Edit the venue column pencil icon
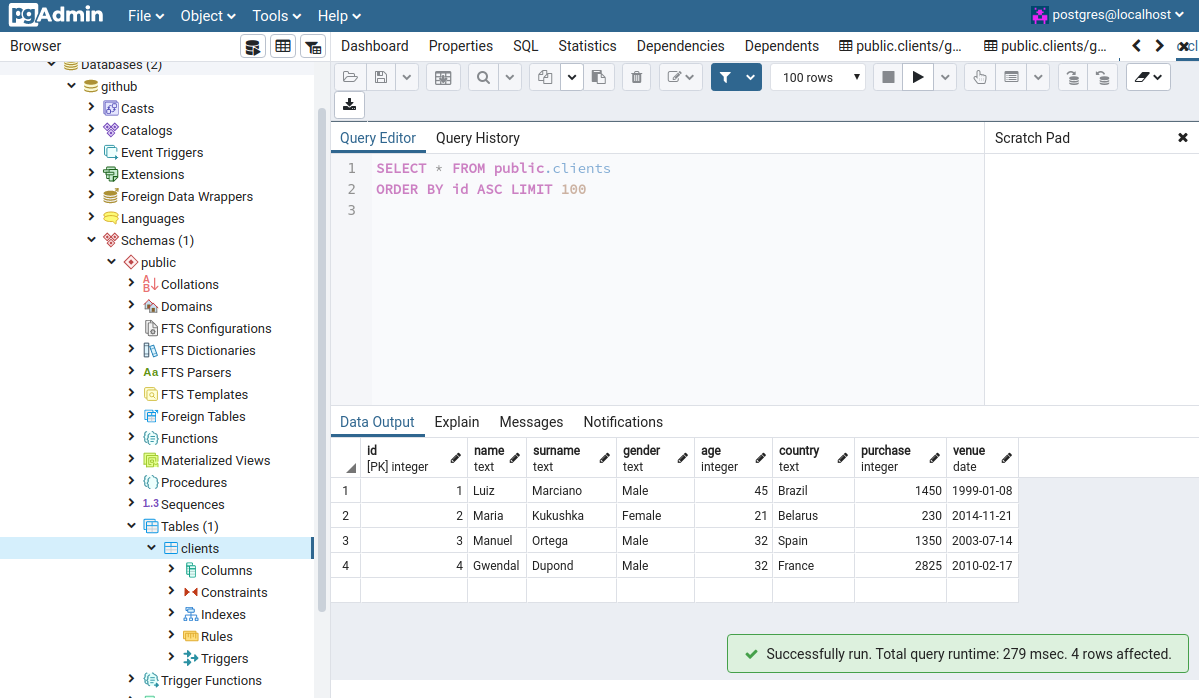1199x698 pixels. pos(1006,458)
